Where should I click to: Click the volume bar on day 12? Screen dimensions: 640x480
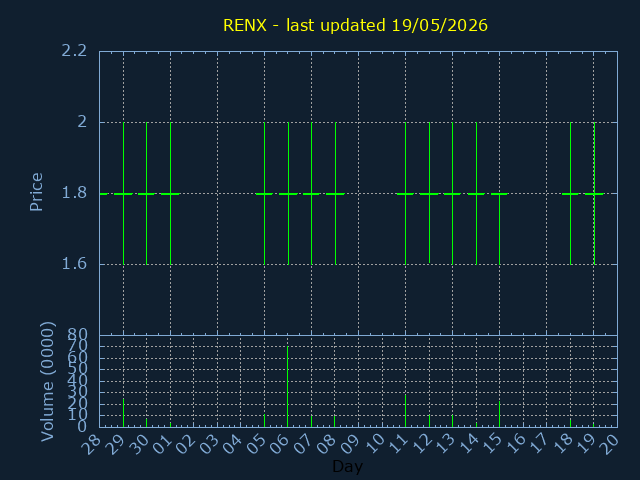(429, 421)
